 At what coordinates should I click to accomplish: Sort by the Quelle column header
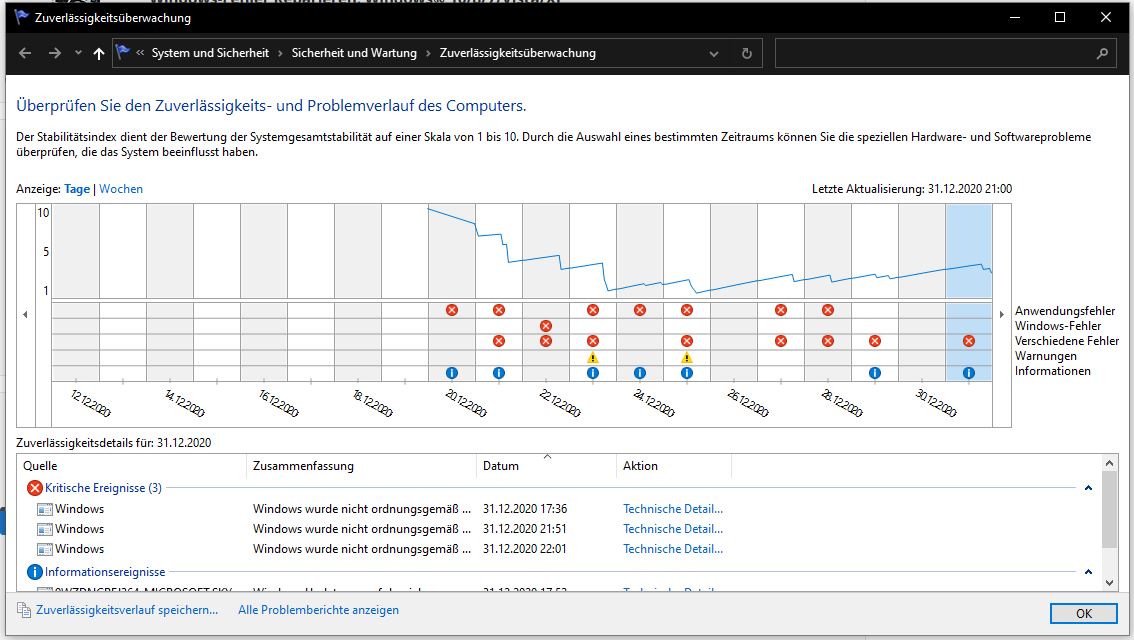pyautogui.click(x=133, y=466)
